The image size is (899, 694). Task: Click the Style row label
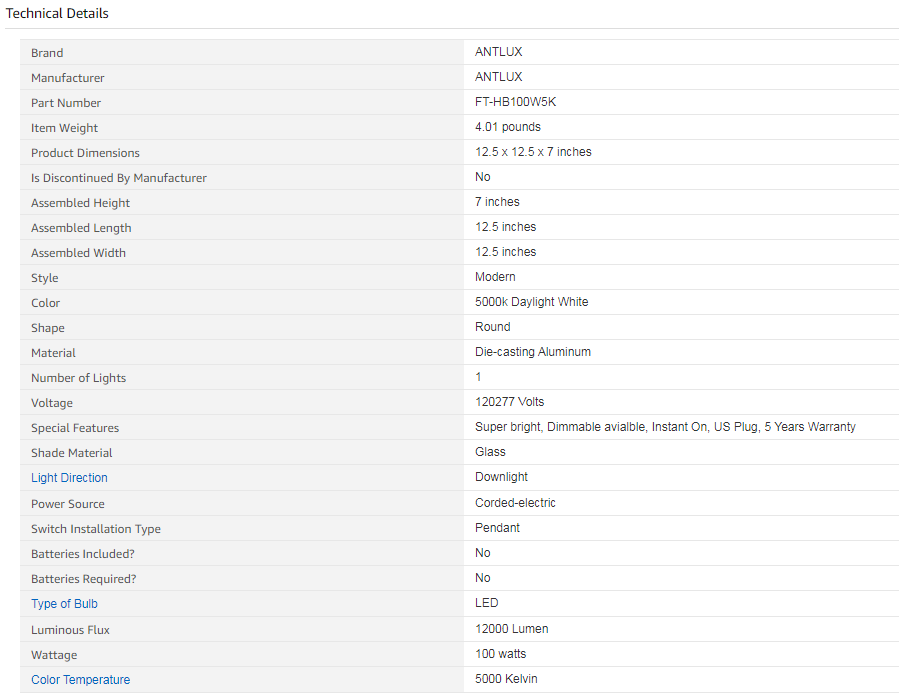pyautogui.click(x=45, y=278)
